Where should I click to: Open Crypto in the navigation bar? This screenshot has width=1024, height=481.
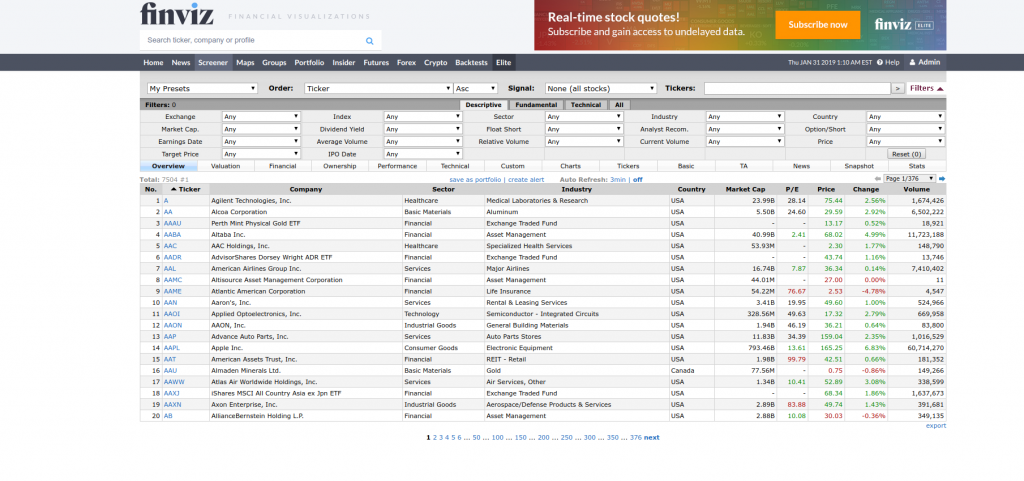[x=436, y=63]
